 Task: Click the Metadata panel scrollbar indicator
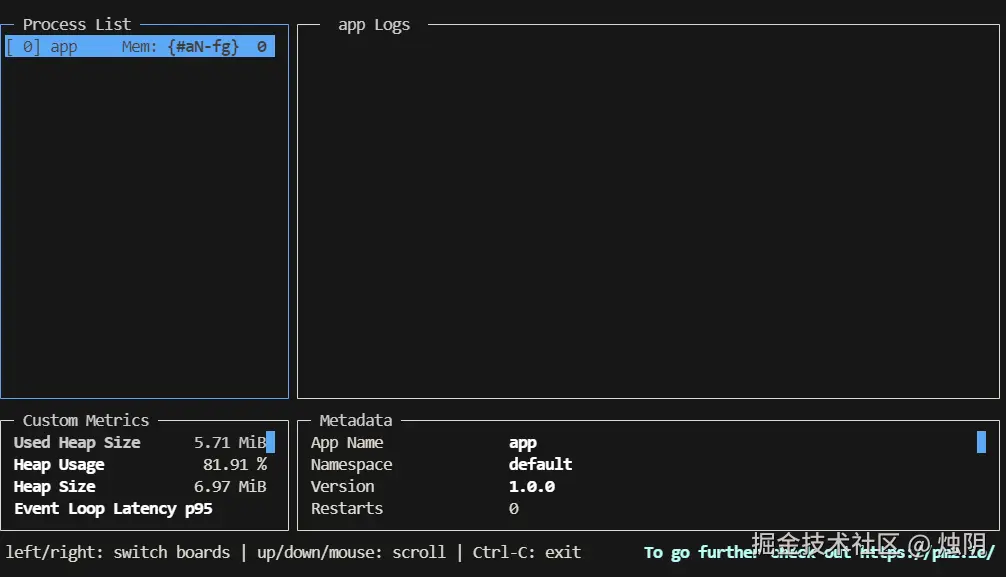coord(981,442)
